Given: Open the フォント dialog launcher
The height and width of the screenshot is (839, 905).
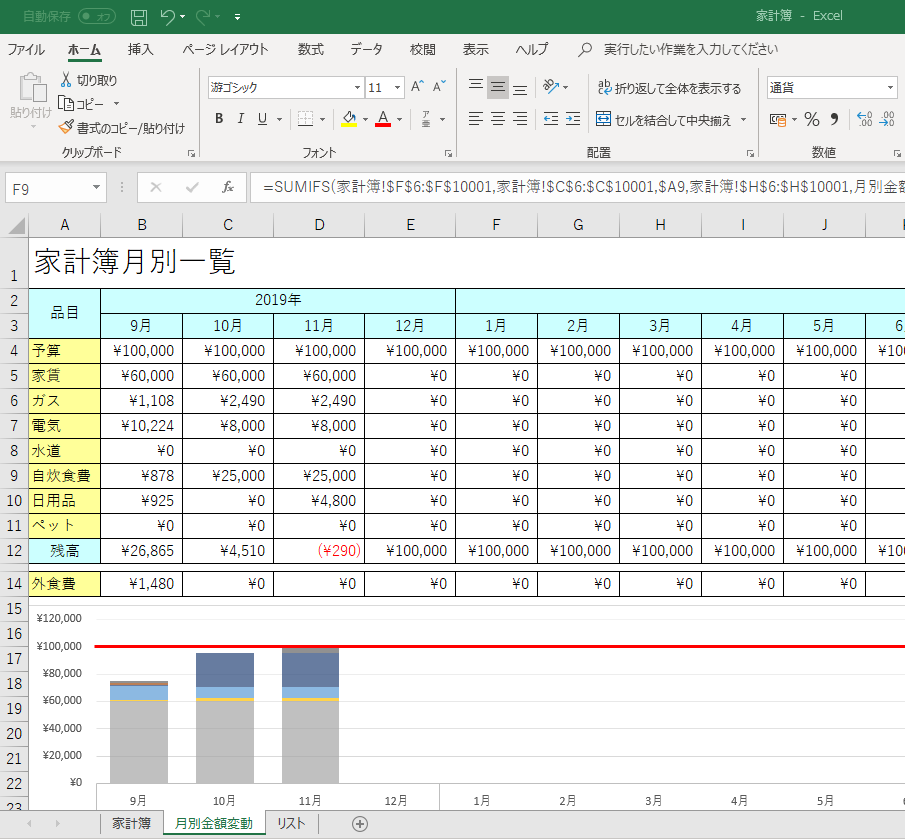Looking at the screenshot, I should pos(448,153).
